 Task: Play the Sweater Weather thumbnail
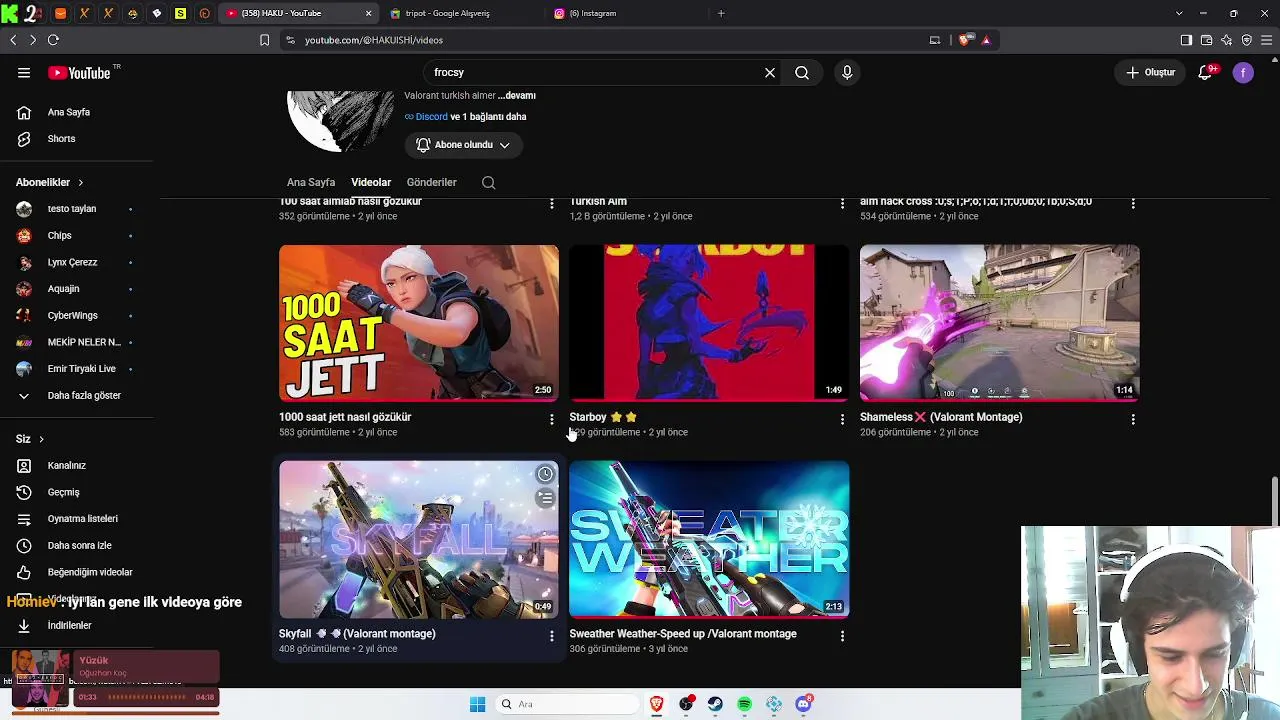pyautogui.click(x=709, y=539)
